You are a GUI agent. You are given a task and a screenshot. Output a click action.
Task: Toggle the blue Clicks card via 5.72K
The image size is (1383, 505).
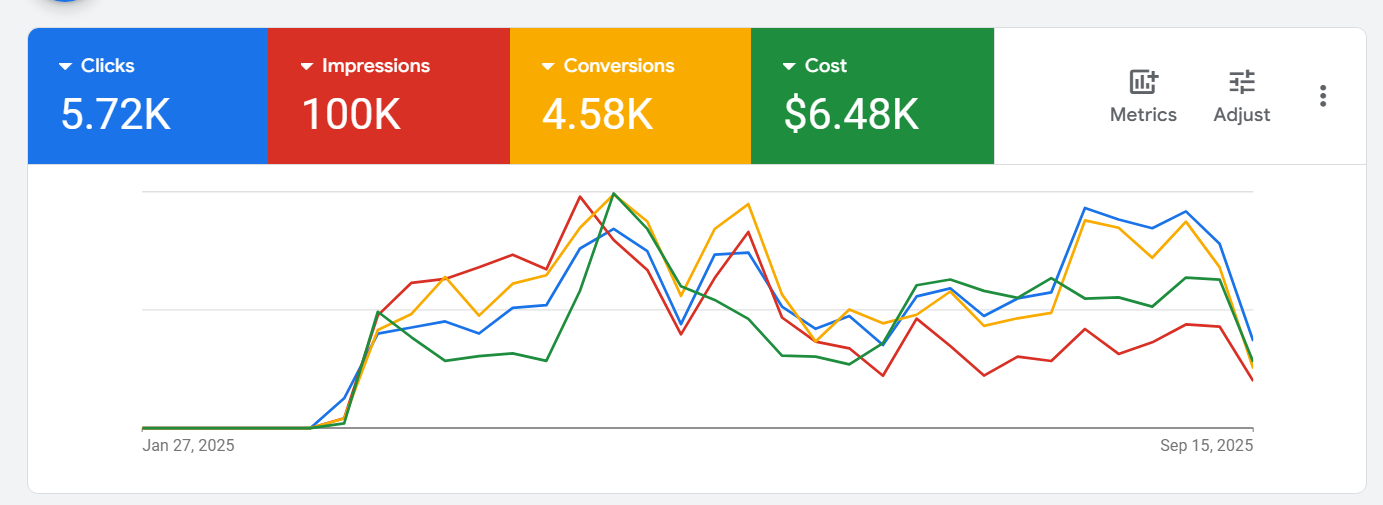[x=116, y=114]
